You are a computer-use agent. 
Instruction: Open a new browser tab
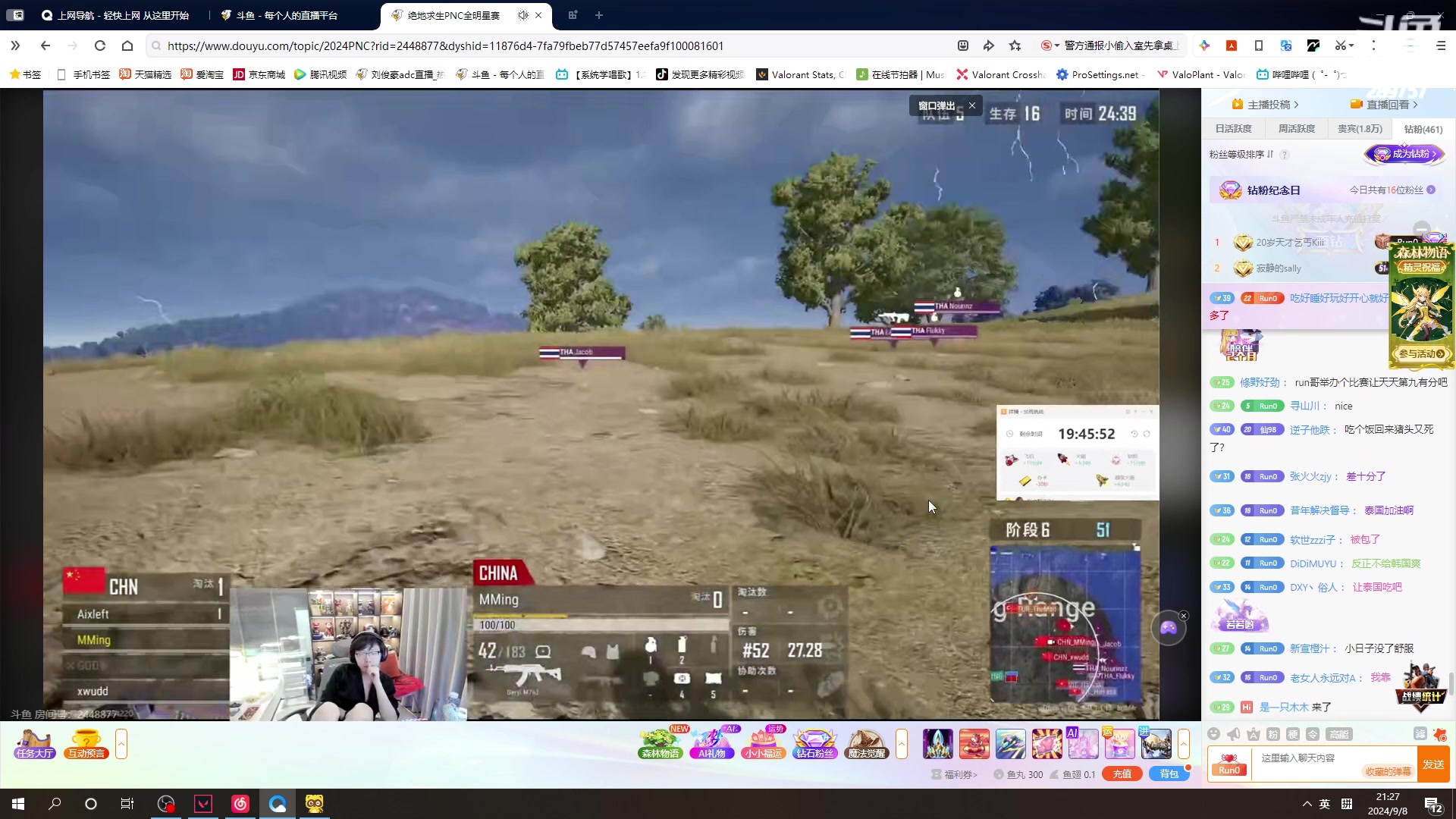click(599, 15)
